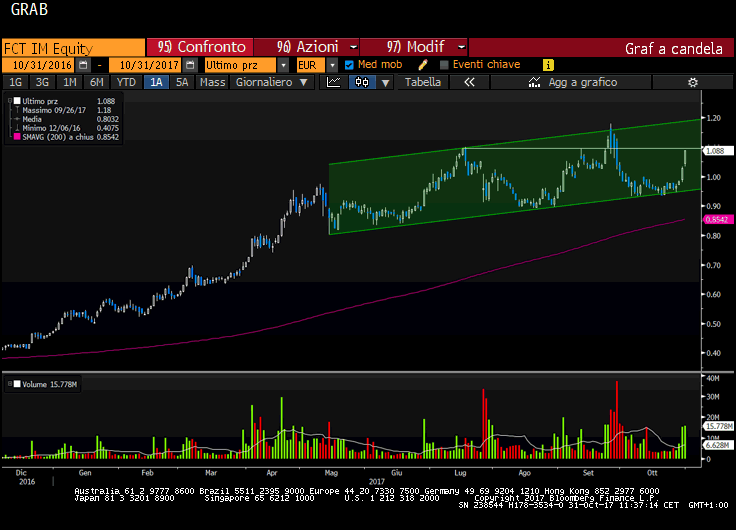The width and height of the screenshot is (736, 530).
Task: Open the Tabella view
Action: [422, 83]
